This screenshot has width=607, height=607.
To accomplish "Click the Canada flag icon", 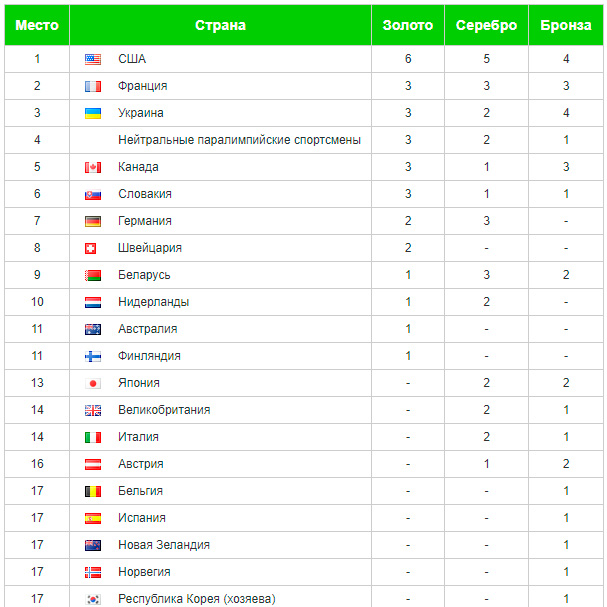I will coord(93,167).
